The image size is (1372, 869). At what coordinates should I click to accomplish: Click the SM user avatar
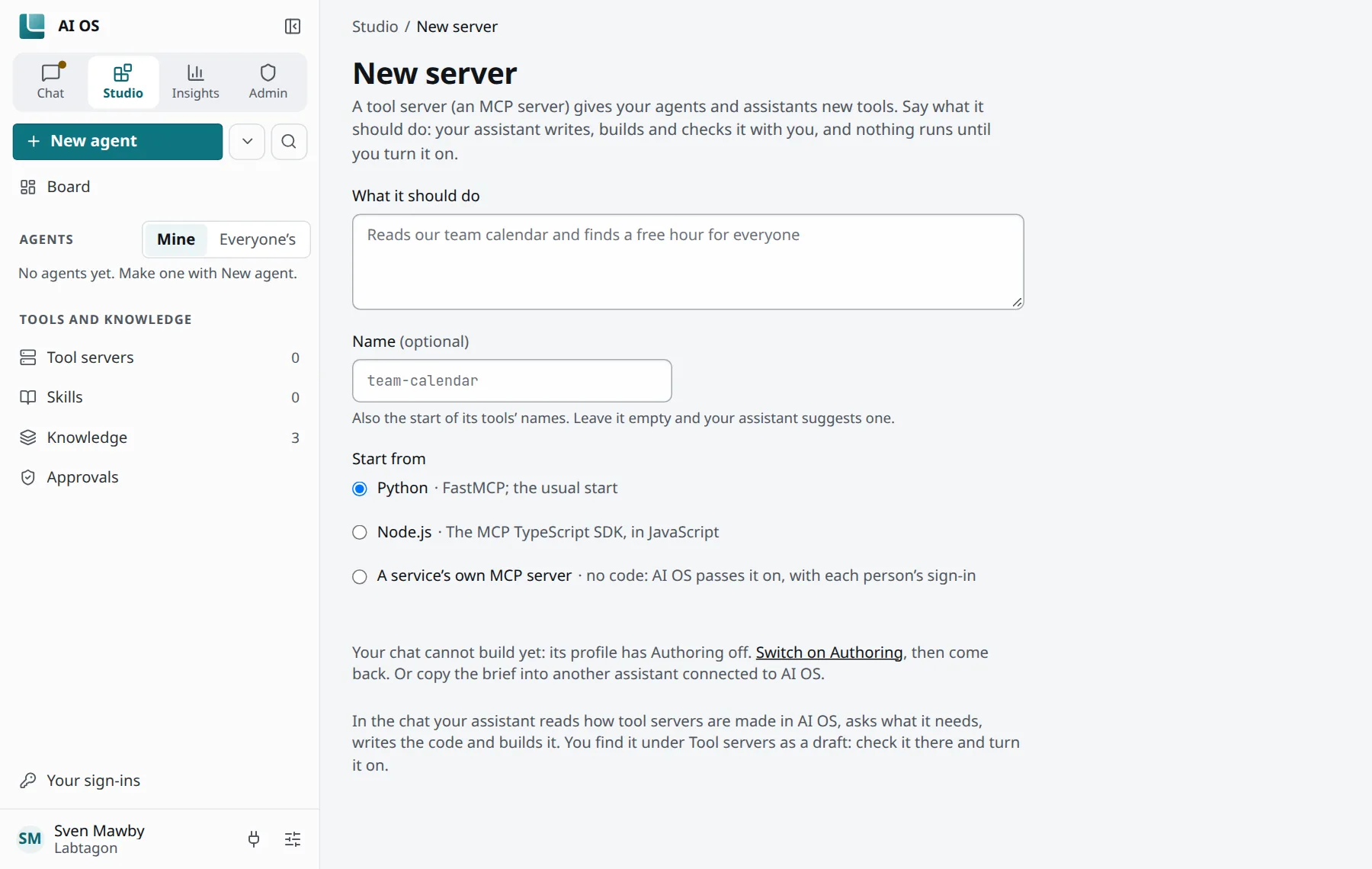pyautogui.click(x=30, y=839)
